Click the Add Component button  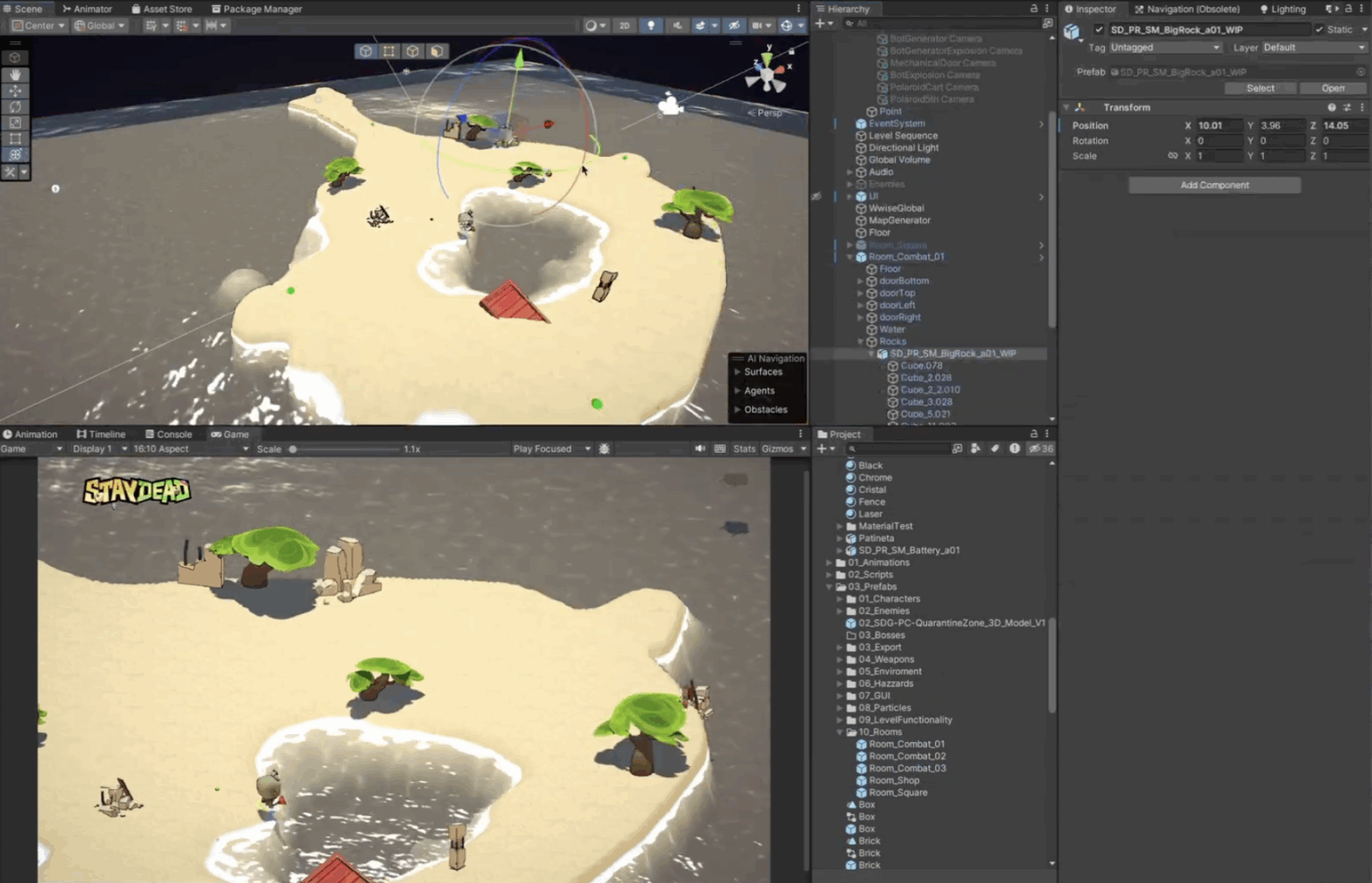point(1215,185)
